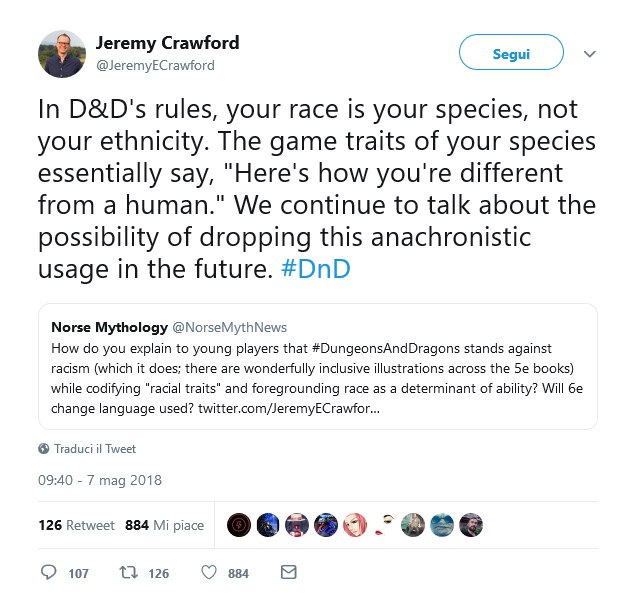Click the reply speech bubble icon
Screen dimensions: 636x610
pyautogui.click(x=49, y=573)
